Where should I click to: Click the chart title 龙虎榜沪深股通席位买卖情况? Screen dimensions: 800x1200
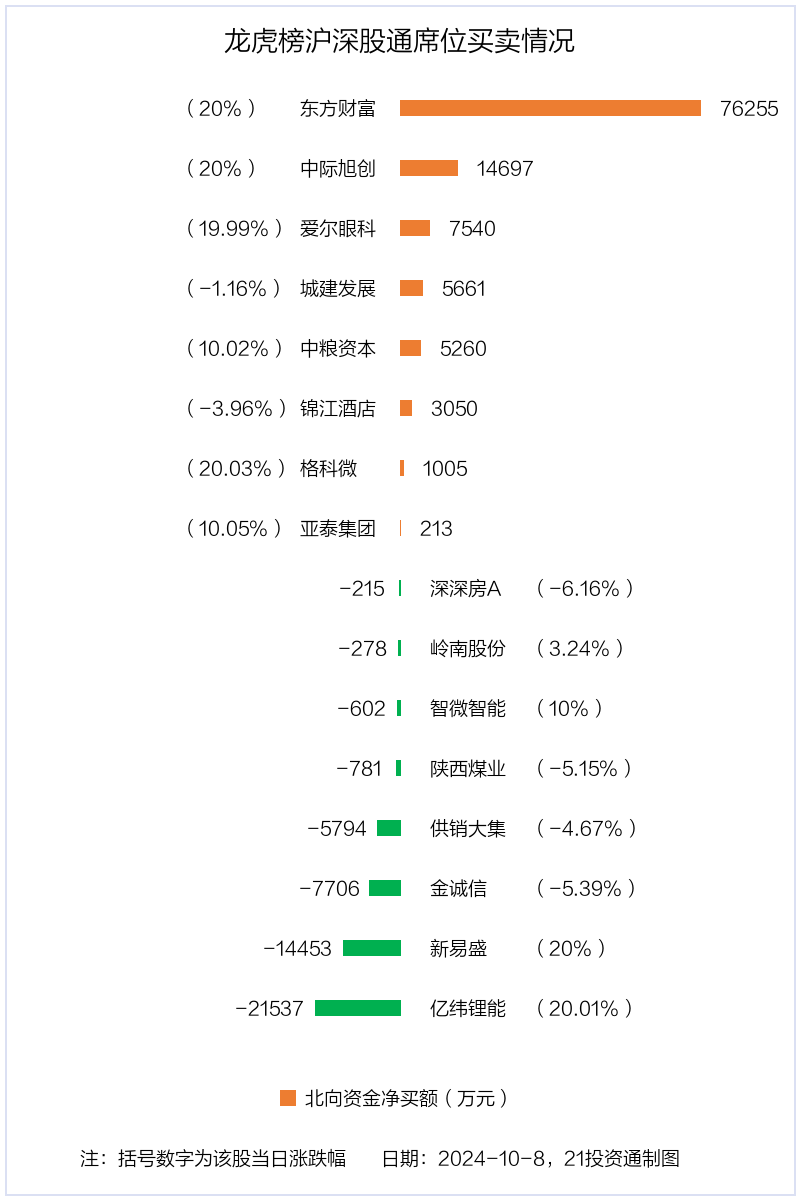(x=399, y=42)
